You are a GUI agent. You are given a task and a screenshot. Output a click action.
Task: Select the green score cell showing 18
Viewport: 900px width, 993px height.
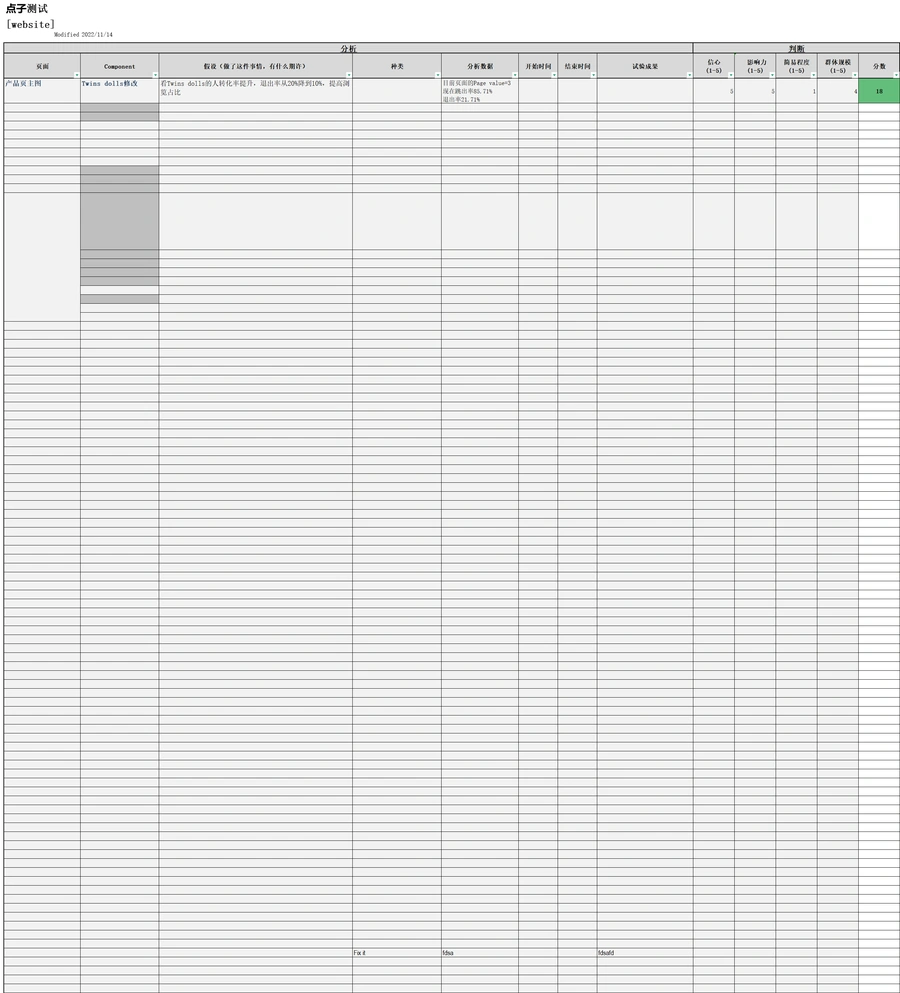(x=879, y=91)
